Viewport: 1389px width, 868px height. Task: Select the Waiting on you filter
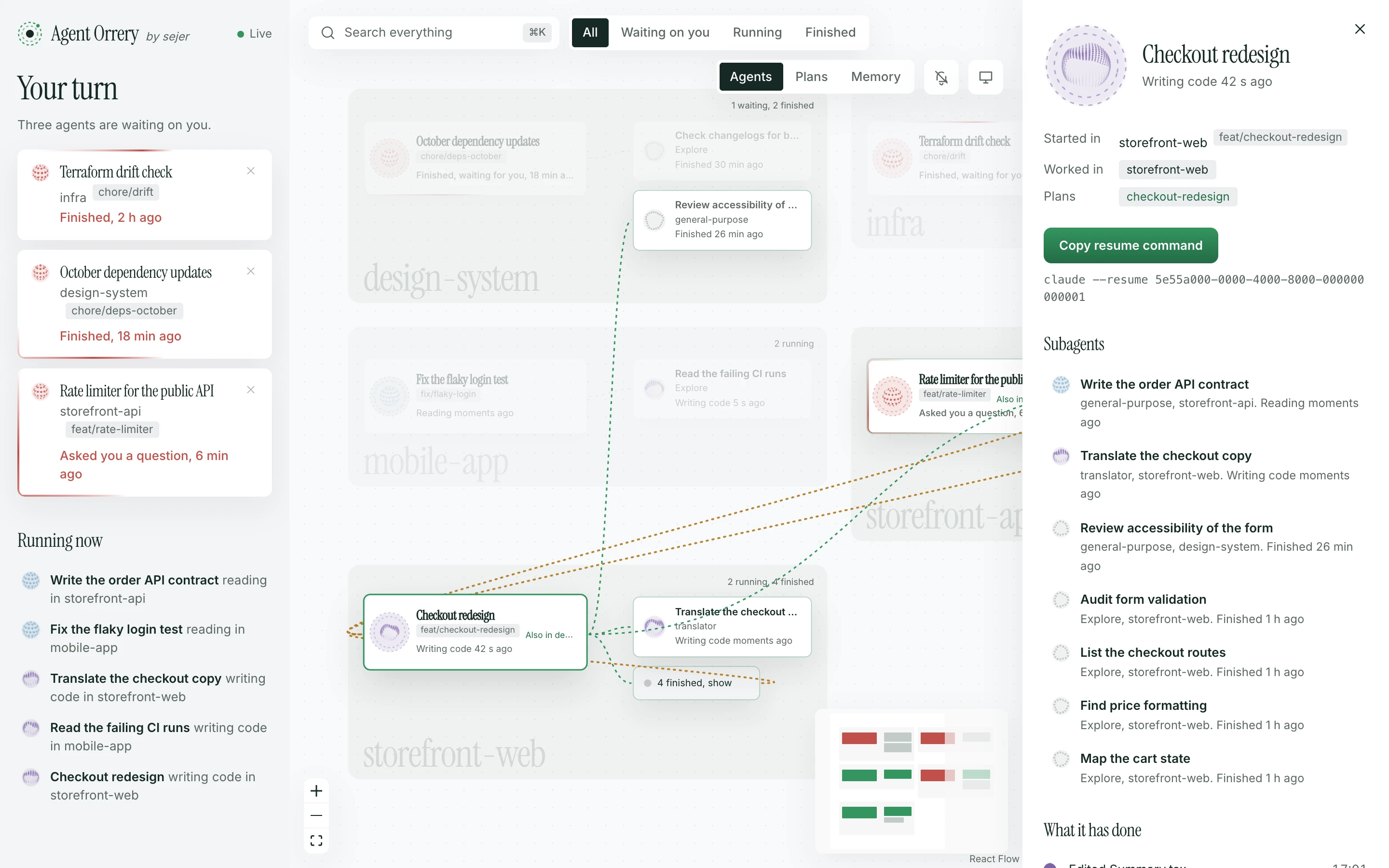[x=665, y=33]
